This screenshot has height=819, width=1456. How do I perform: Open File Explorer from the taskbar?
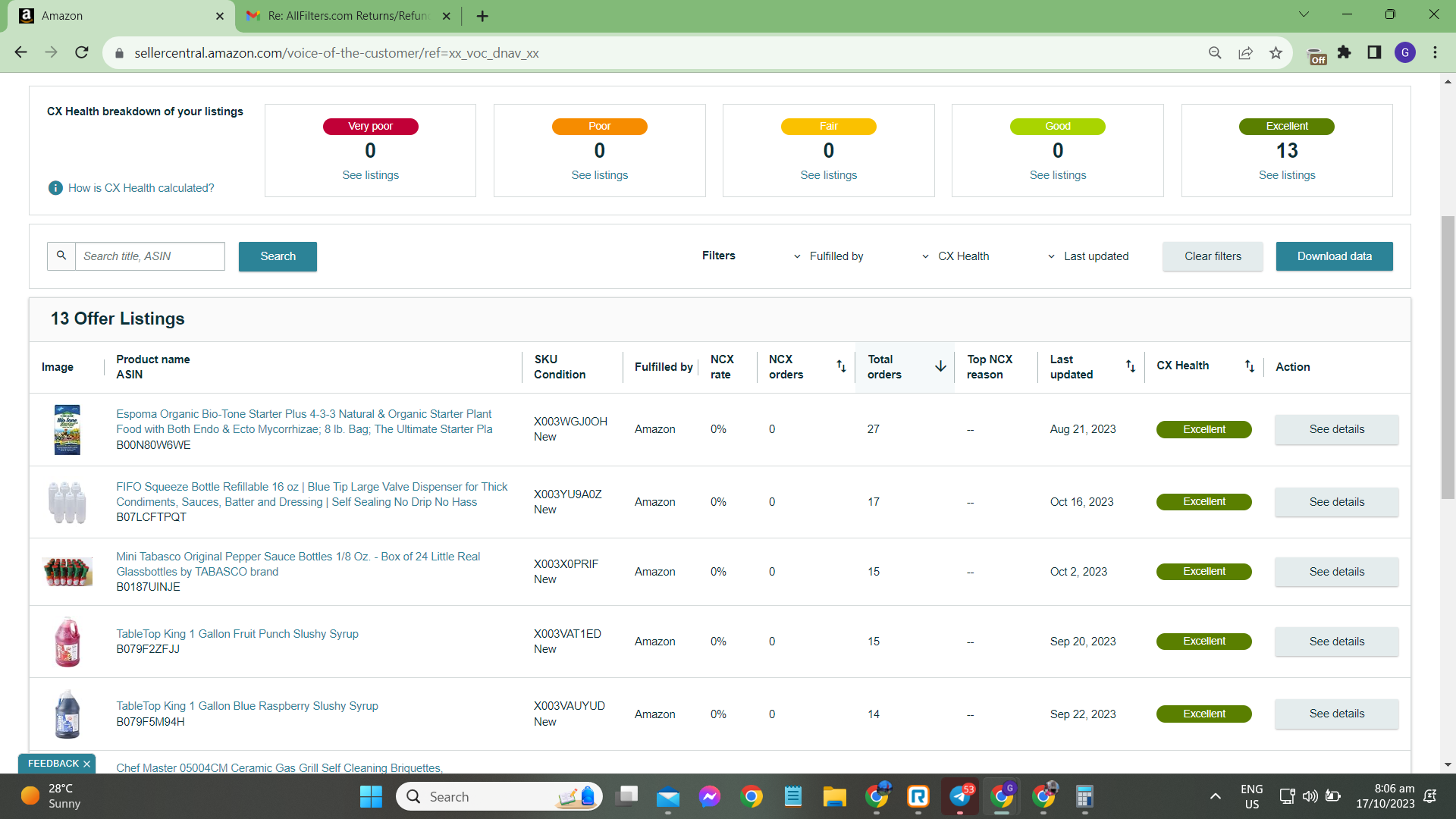click(x=834, y=796)
